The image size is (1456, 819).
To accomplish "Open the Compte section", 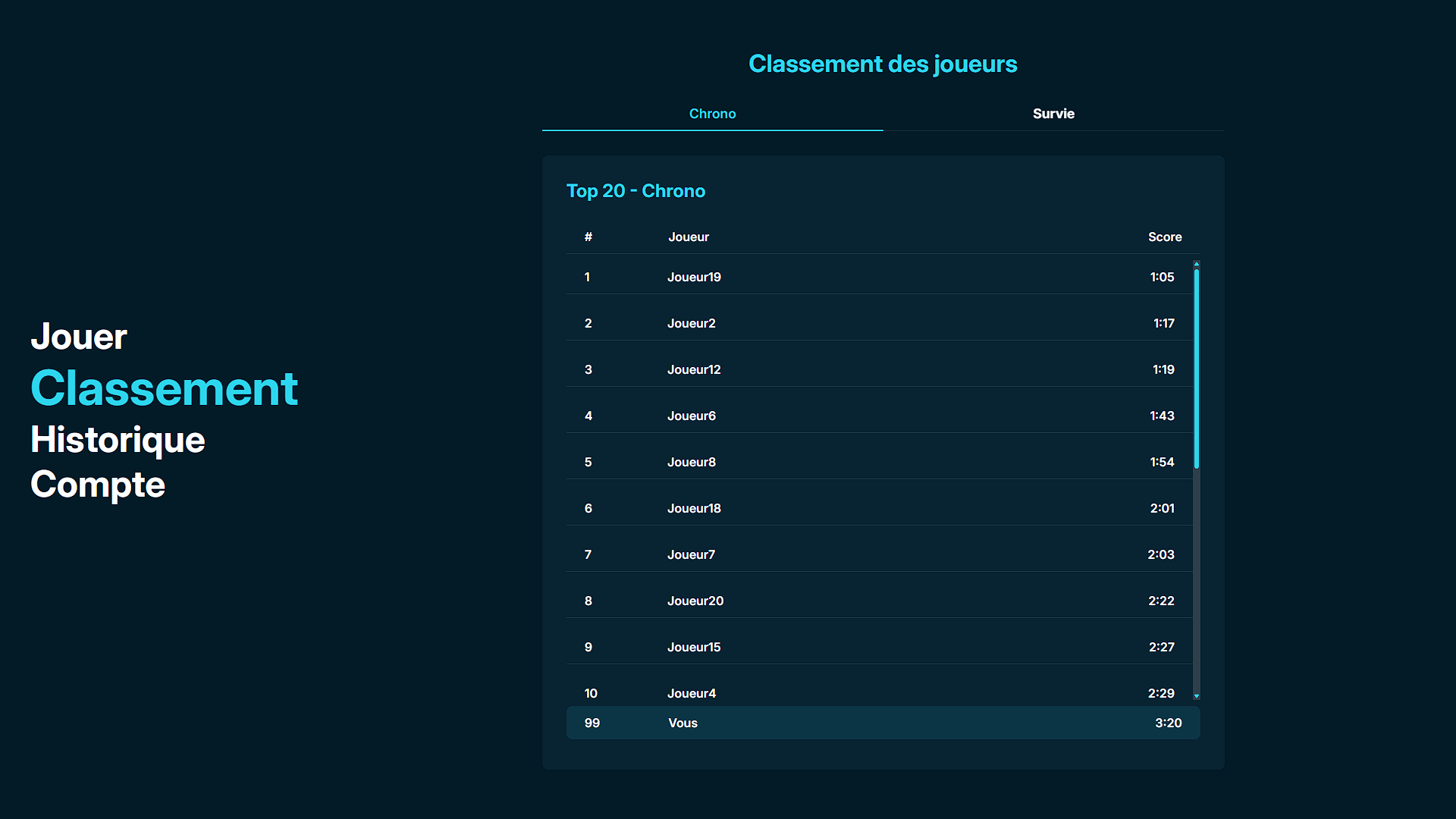I will click(98, 485).
